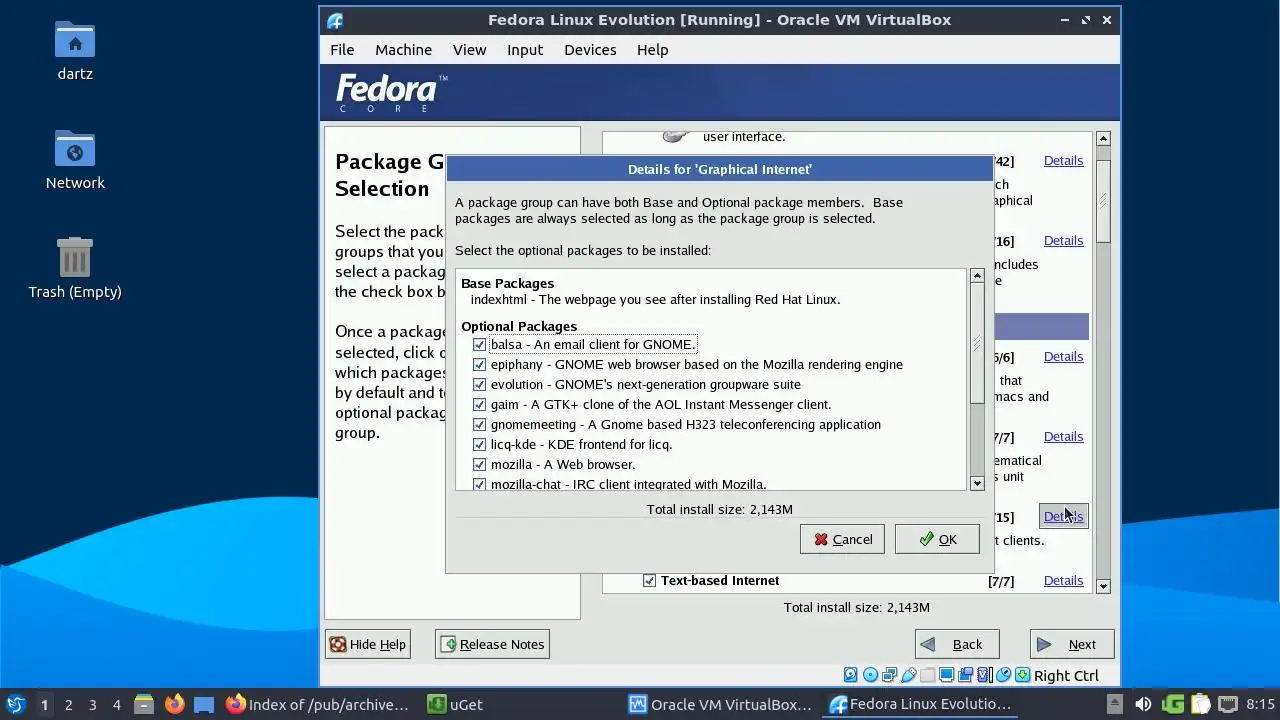Open the dartz home folder icon
The height and width of the screenshot is (720, 1280).
click(x=75, y=40)
